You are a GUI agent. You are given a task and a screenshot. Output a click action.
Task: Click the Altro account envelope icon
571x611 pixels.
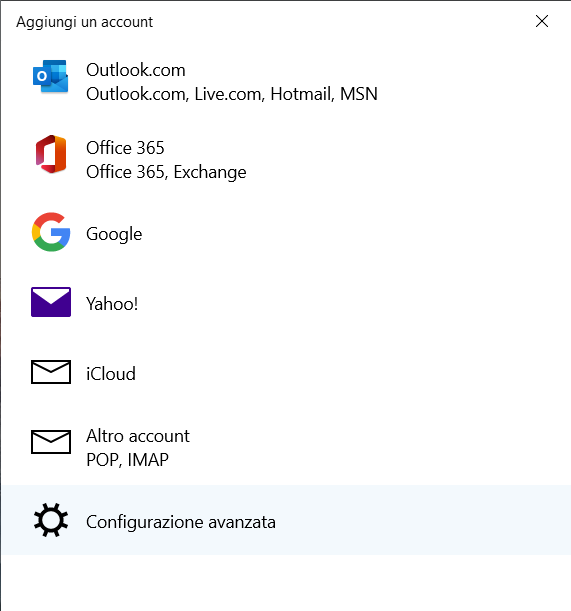51,442
